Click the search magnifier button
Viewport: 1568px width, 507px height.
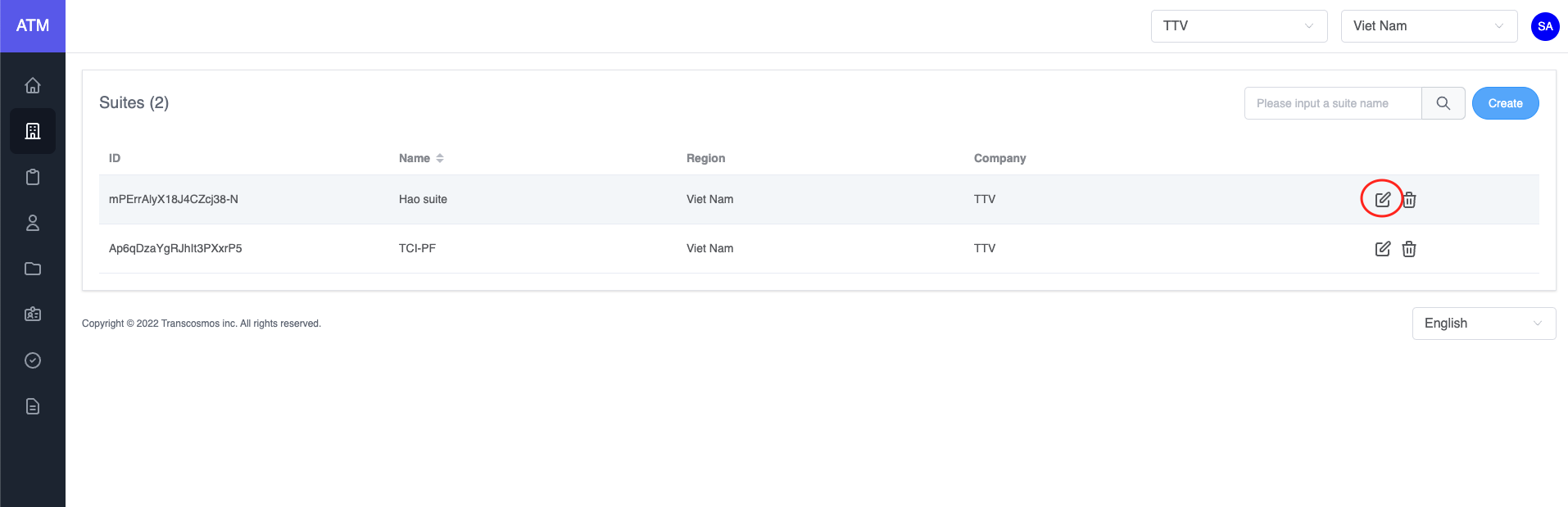pos(1443,103)
